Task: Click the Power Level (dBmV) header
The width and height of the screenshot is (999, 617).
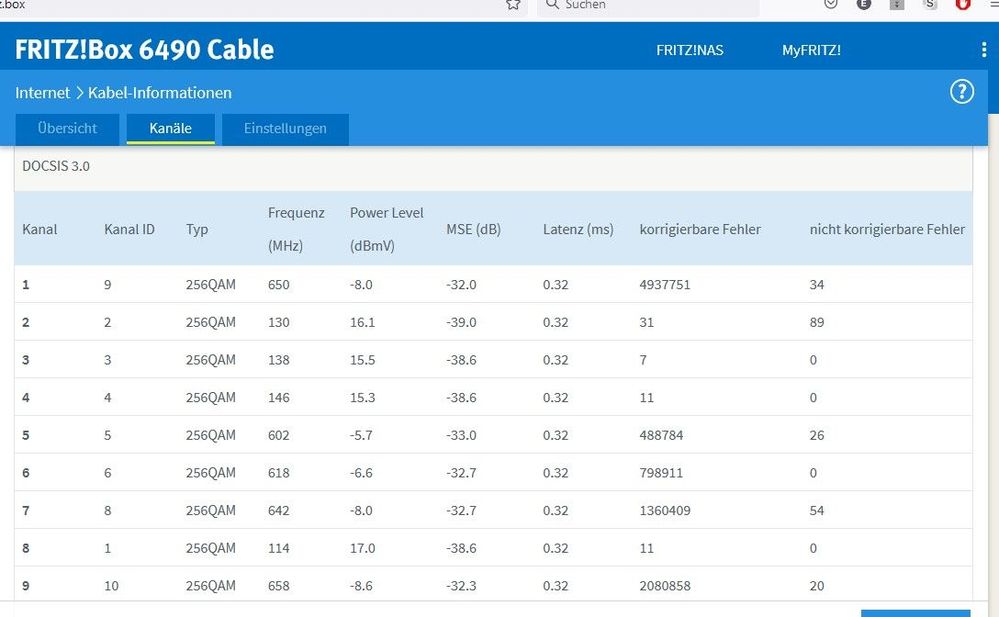Action: coord(387,229)
